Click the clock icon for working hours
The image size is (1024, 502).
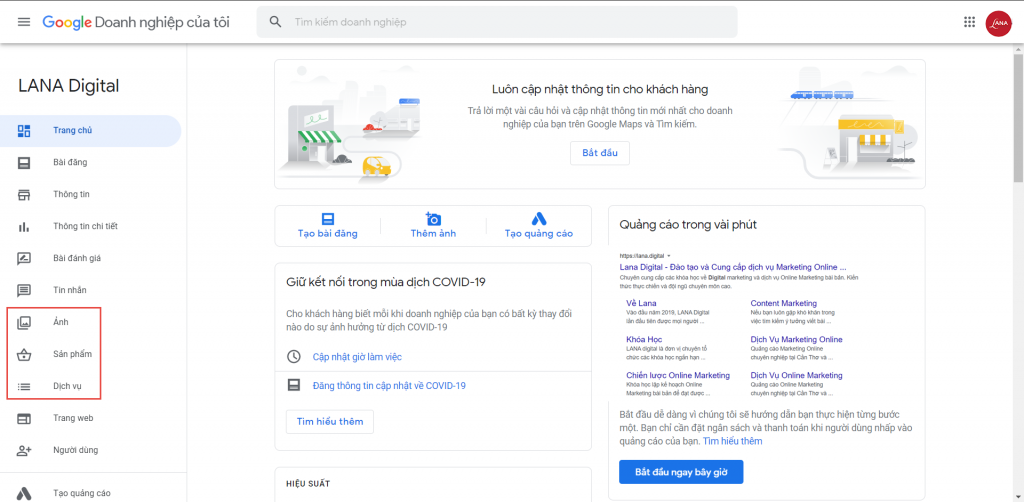tap(294, 357)
